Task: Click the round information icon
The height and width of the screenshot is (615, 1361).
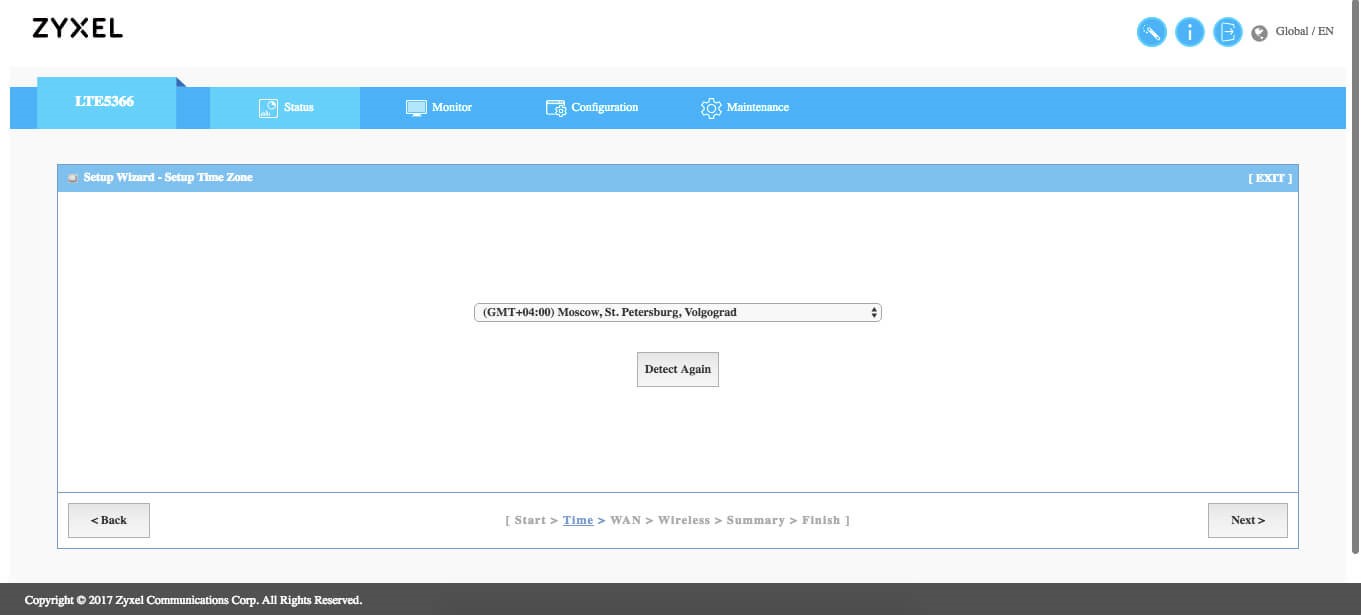Action: [x=1189, y=33]
